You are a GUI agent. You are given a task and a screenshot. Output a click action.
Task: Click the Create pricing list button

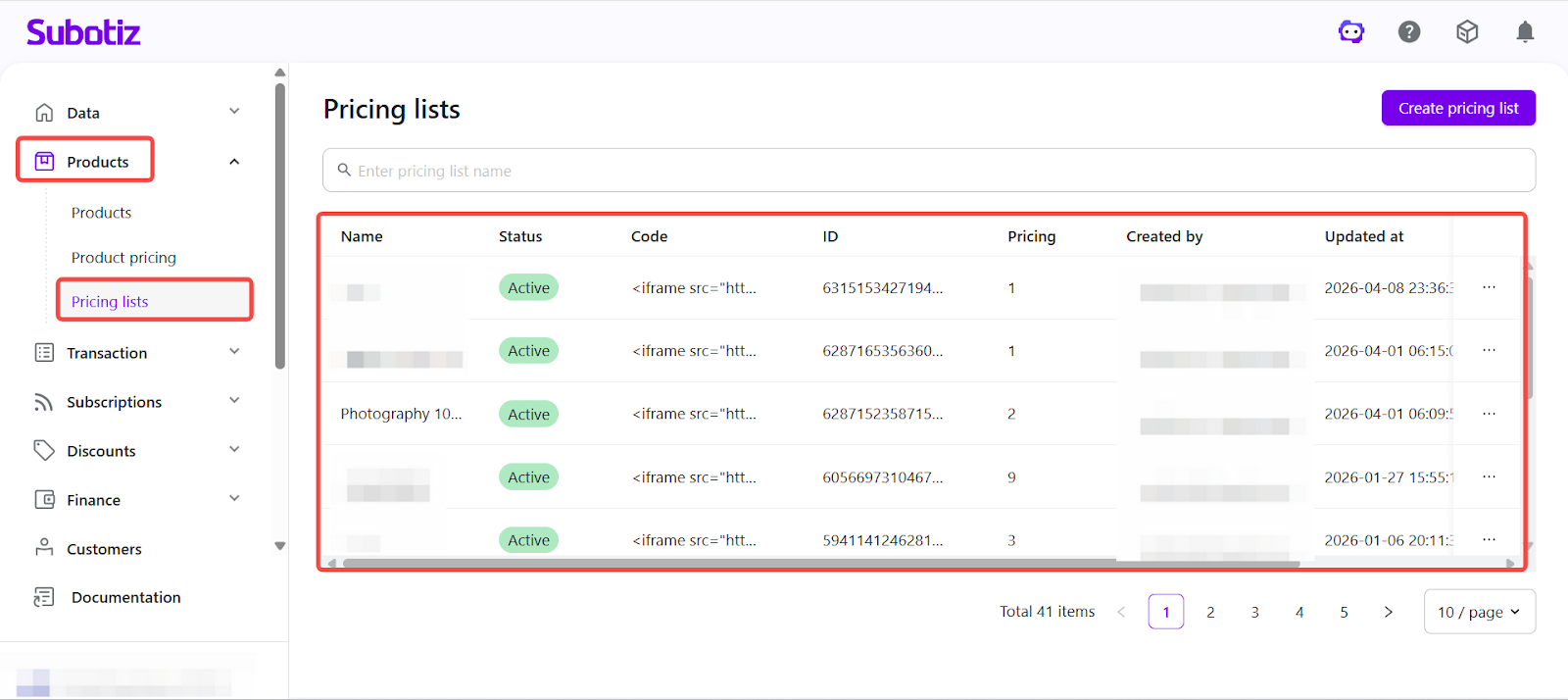click(1458, 108)
